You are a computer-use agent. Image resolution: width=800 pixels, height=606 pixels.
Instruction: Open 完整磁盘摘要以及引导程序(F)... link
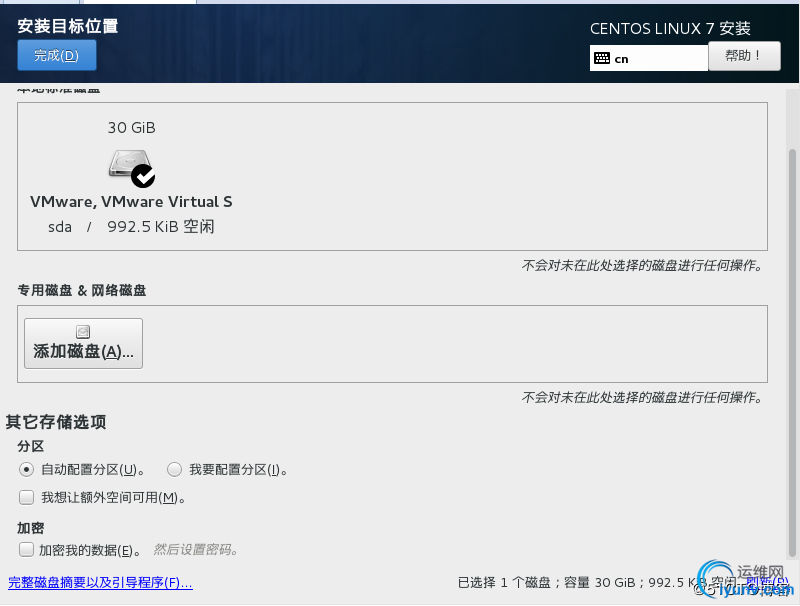click(101, 583)
